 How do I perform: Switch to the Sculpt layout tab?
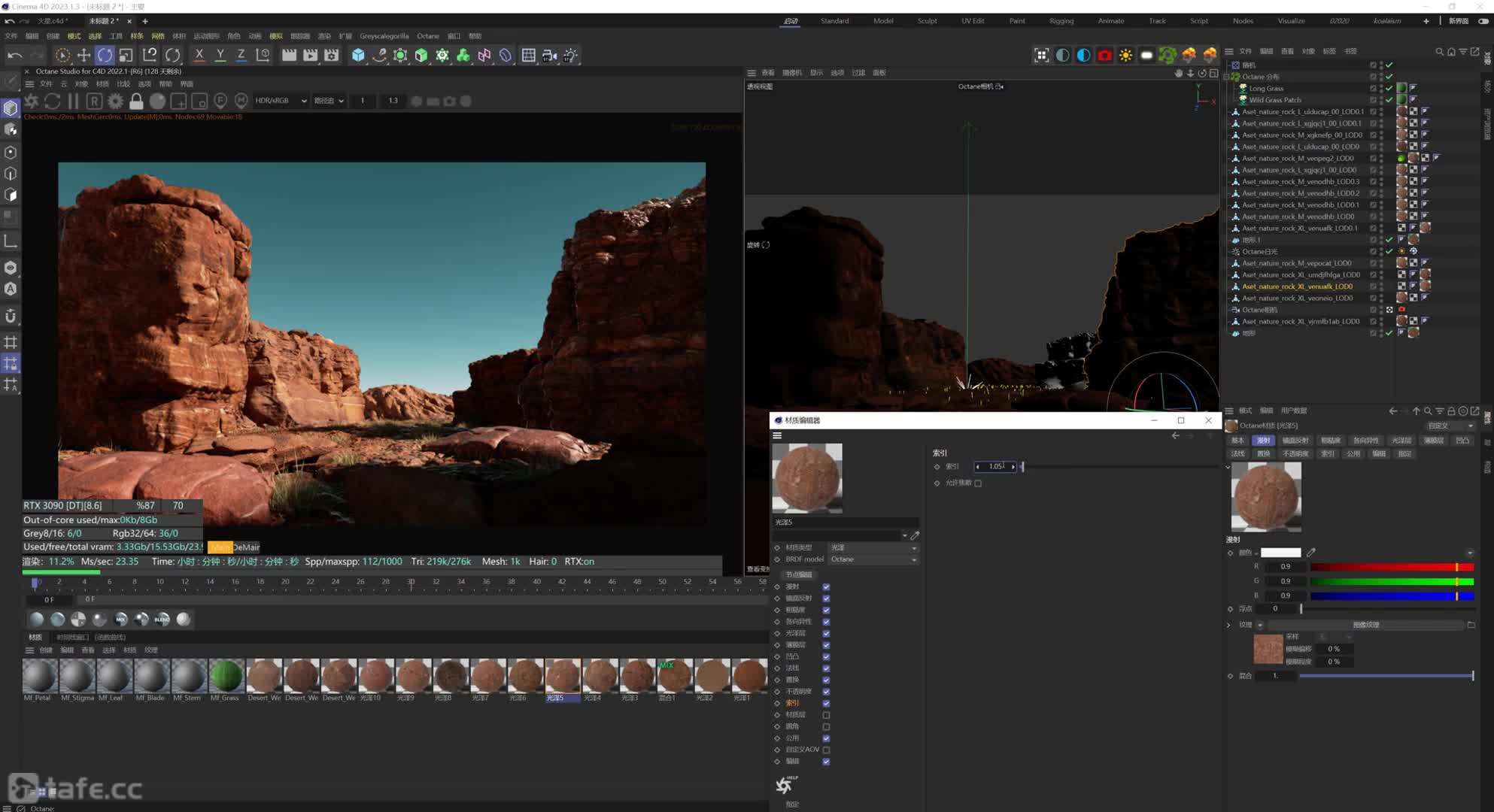(927, 21)
